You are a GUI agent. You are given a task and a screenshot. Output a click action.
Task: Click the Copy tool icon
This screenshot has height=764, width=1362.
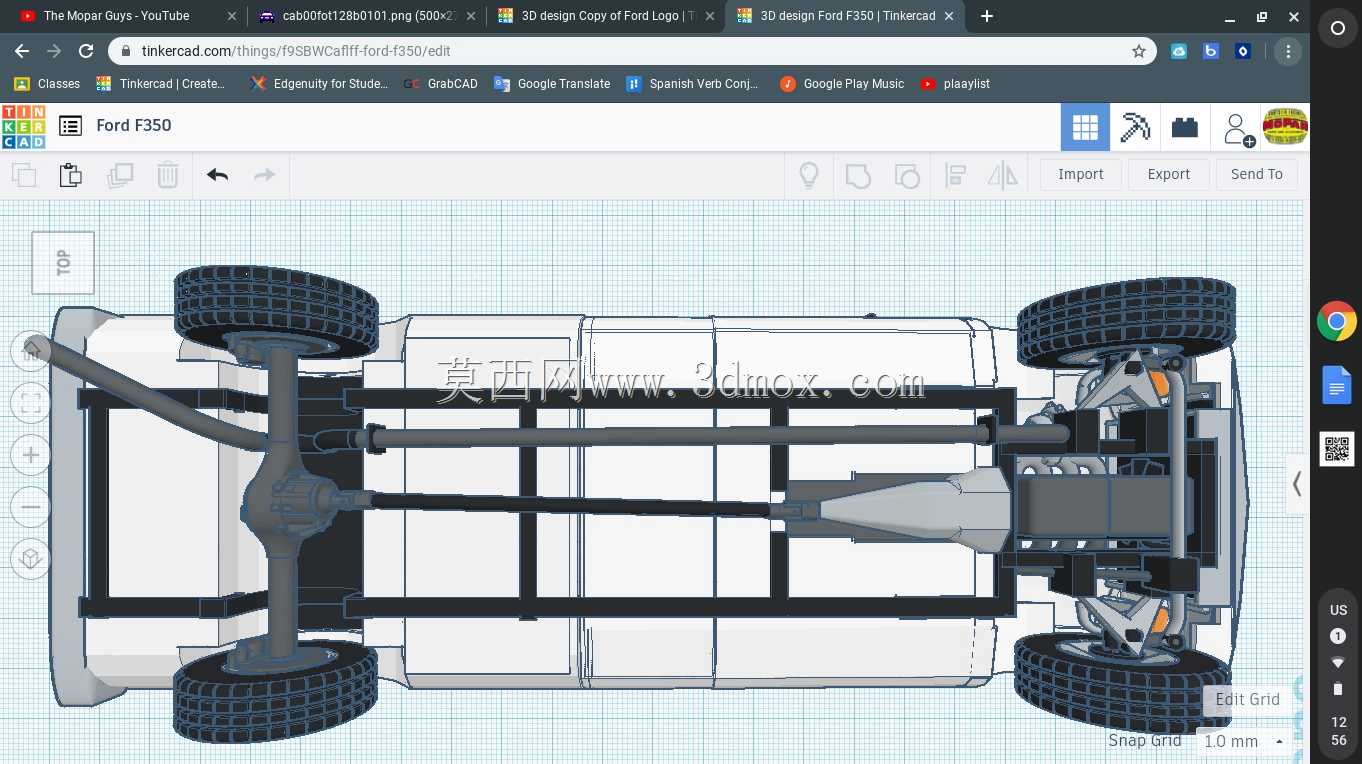coord(24,175)
